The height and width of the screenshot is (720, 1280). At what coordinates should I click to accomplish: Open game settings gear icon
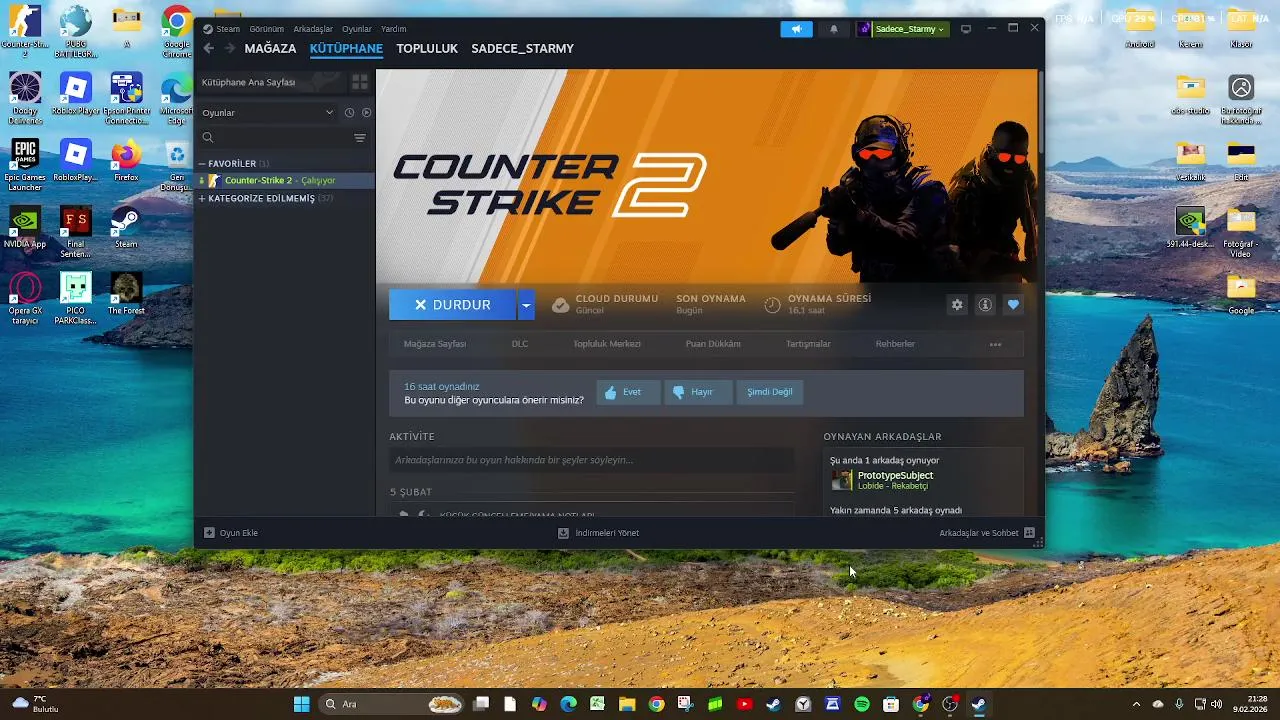tap(957, 305)
